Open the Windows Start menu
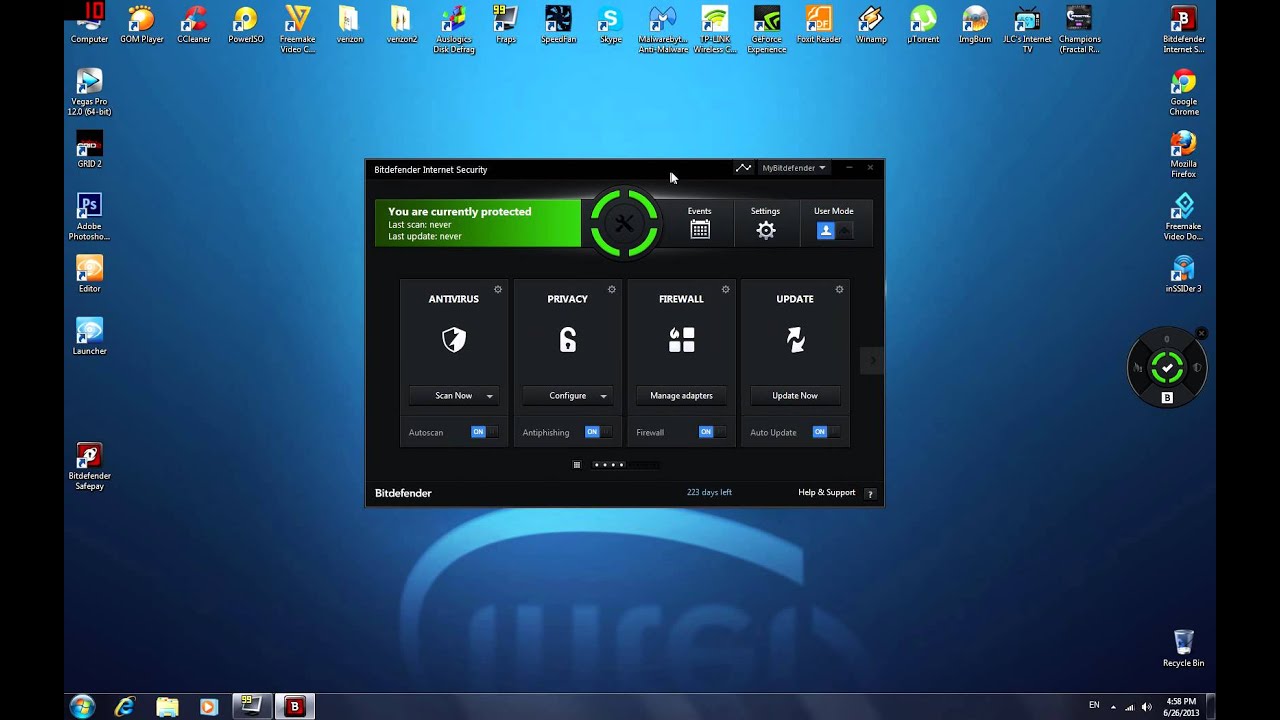Image resolution: width=1280 pixels, height=720 pixels. click(82, 706)
